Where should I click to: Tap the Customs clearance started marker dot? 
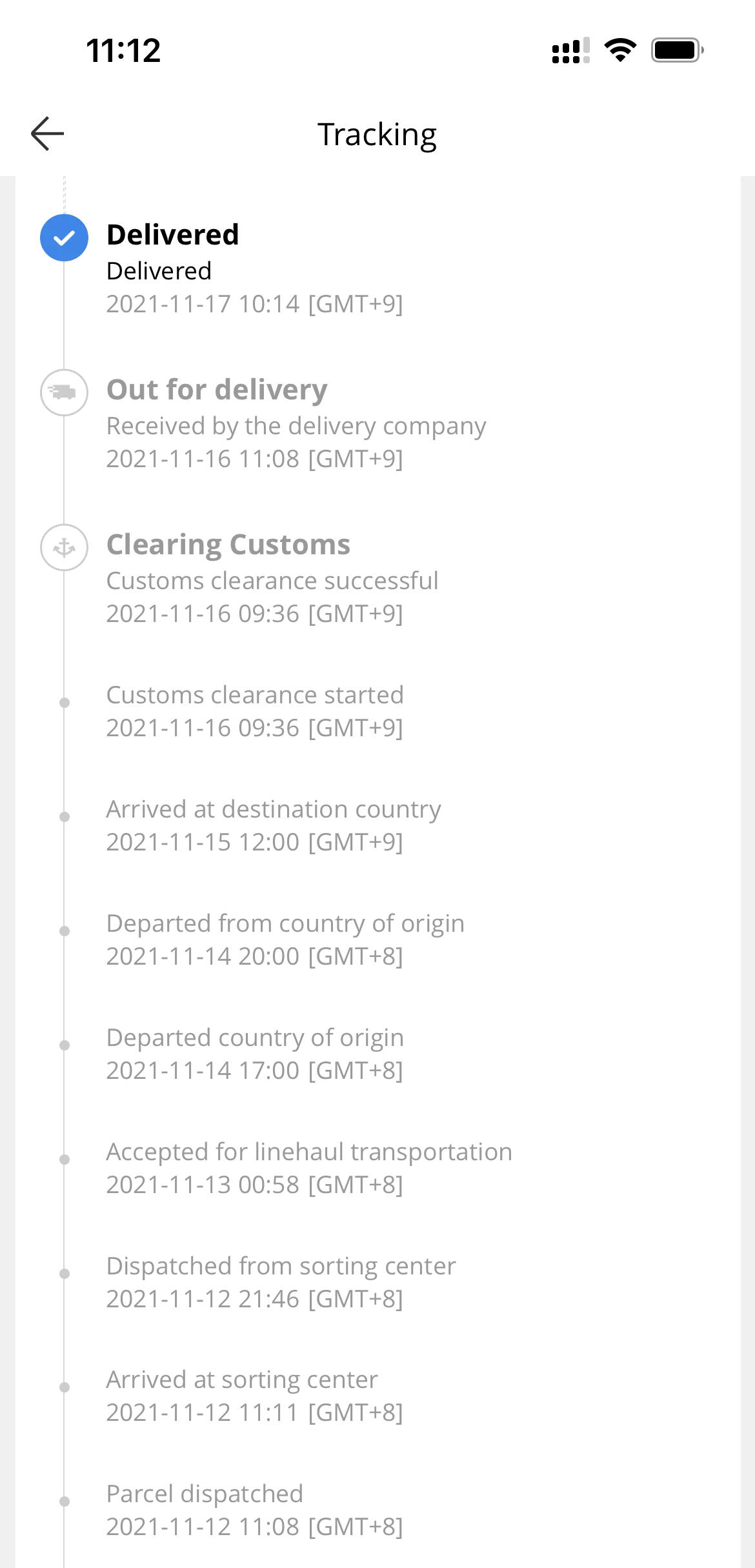tap(65, 703)
